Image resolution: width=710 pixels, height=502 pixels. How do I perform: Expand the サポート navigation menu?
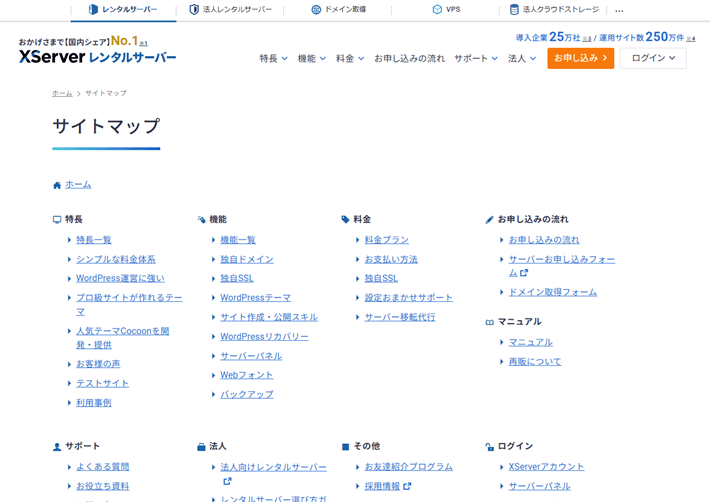476,58
